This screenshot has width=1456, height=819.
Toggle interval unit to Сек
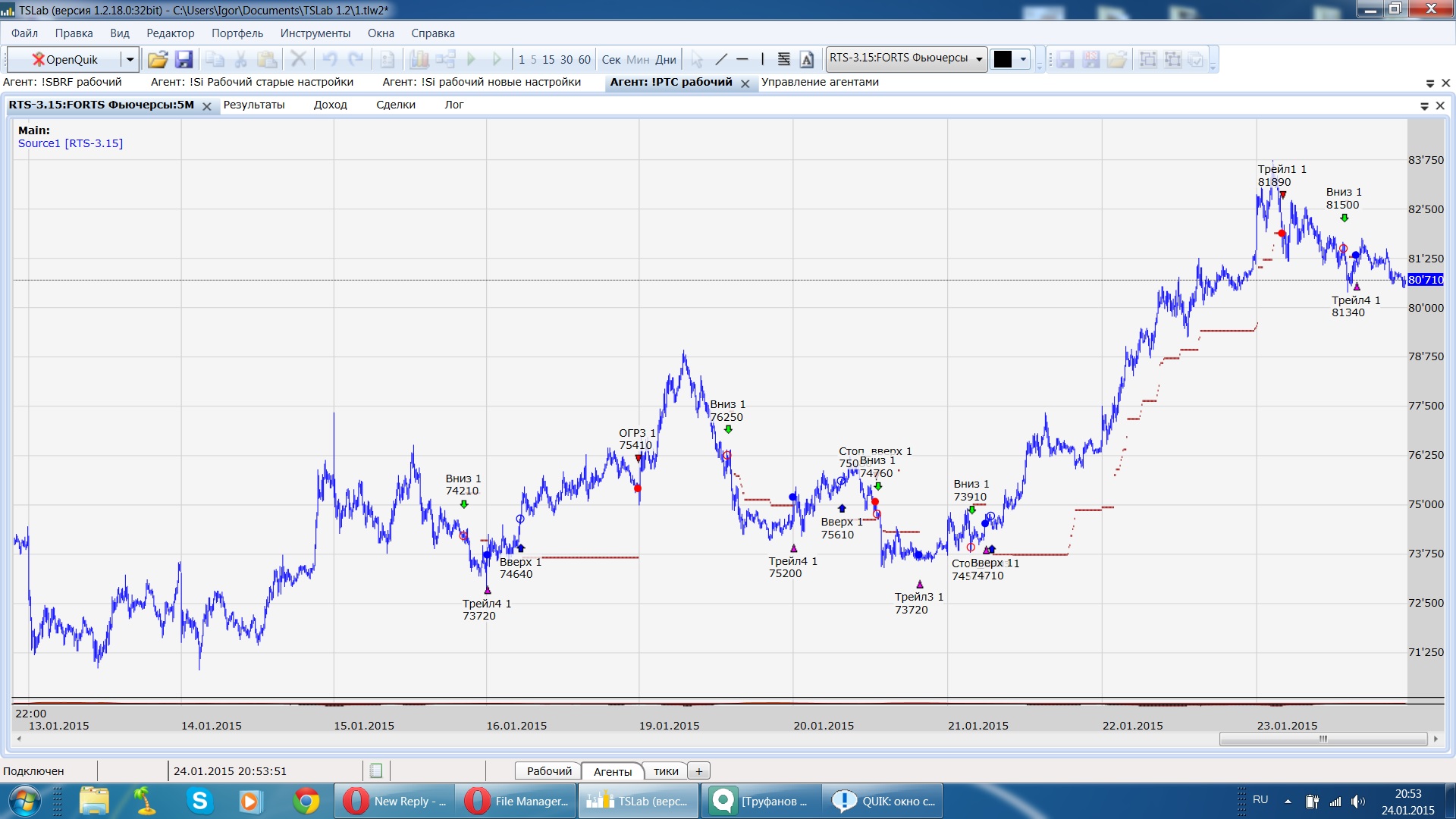click(x=610, y=60)
